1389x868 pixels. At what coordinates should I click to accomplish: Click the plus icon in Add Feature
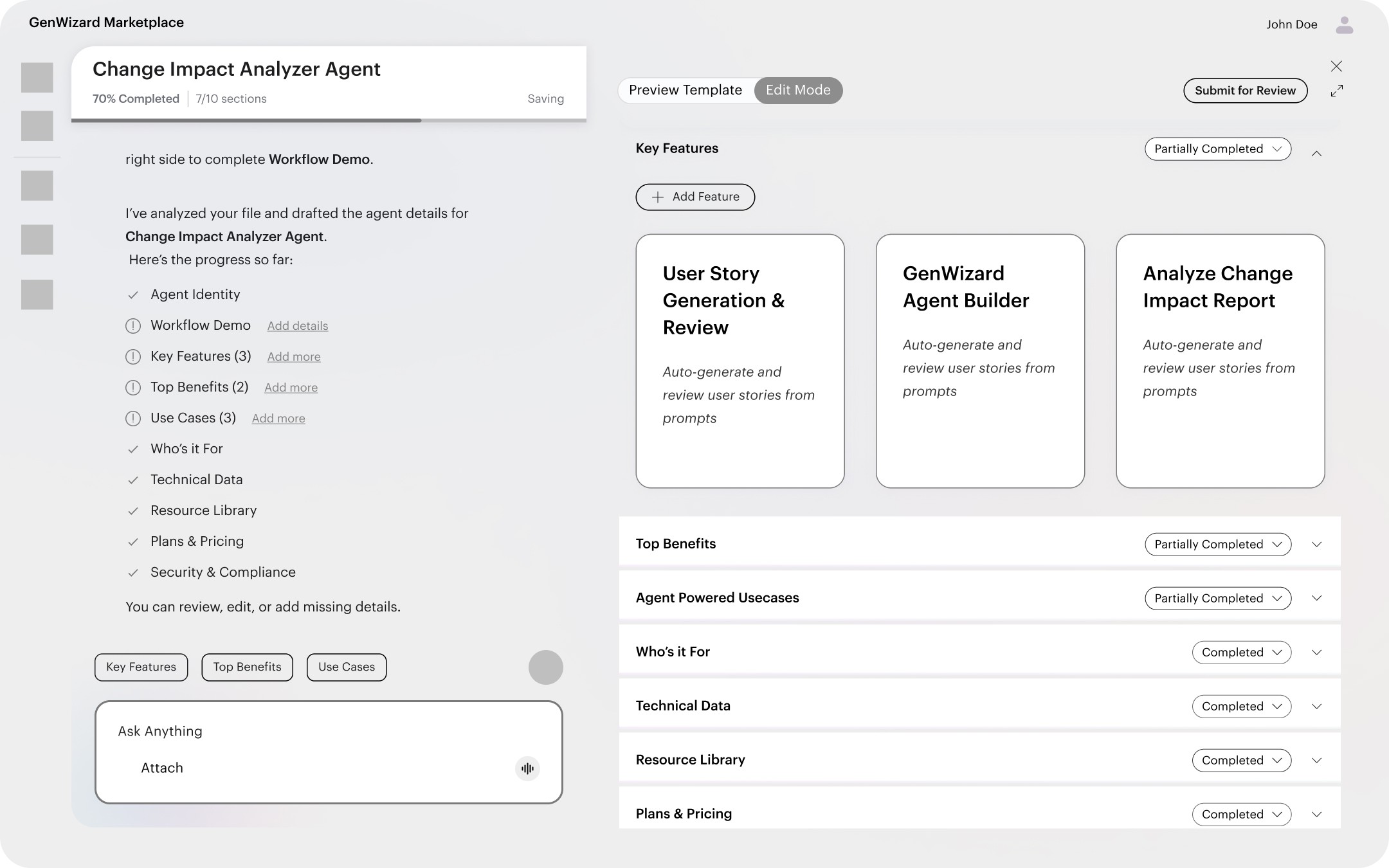657,197
